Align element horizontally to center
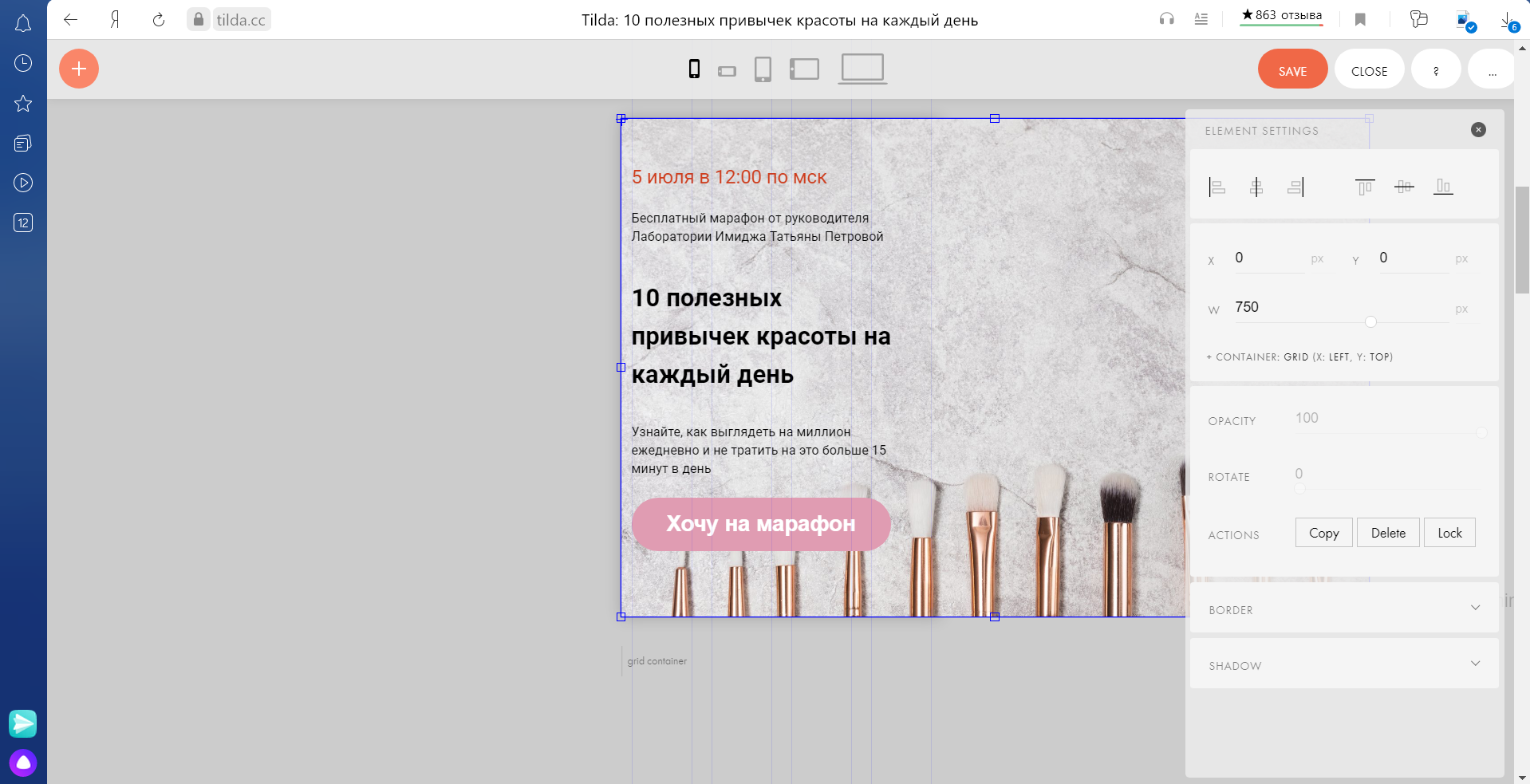This screenshot has height=784, width=1530. pos(1256,187)
